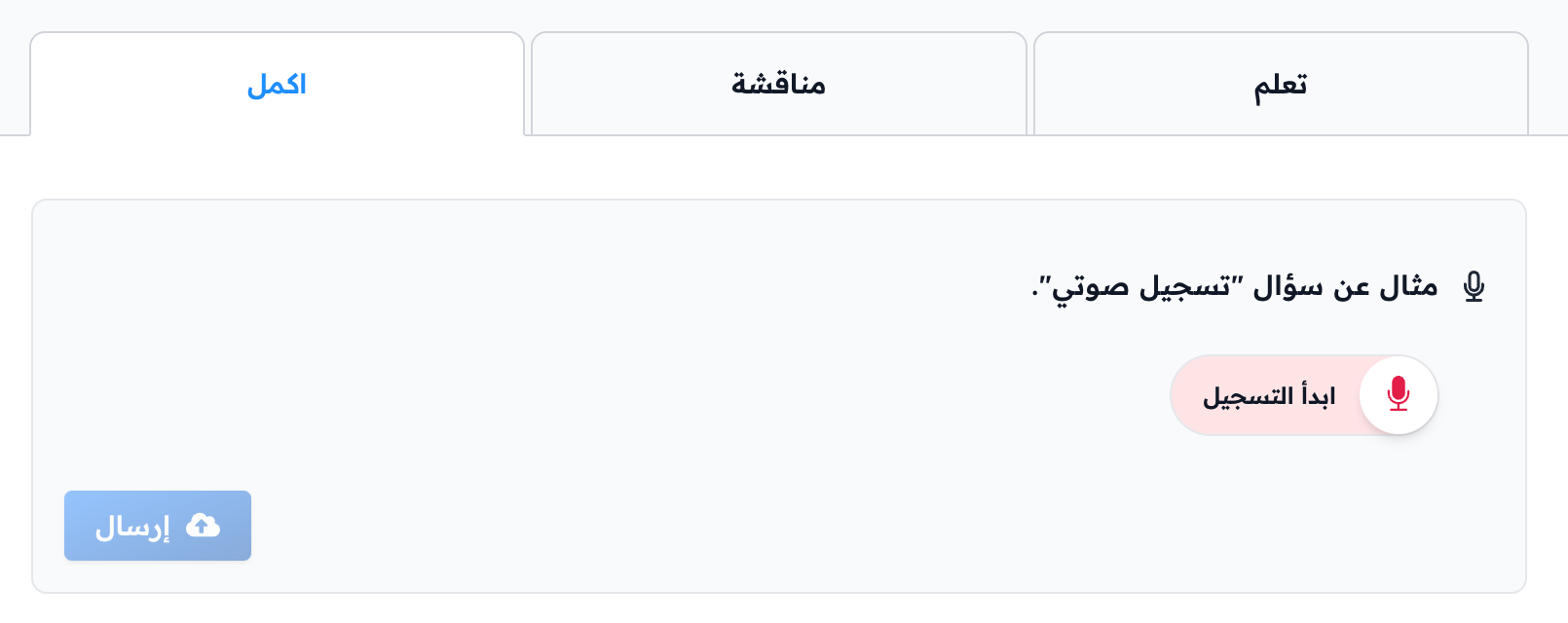The image size is (1568, 623).
Task: Open the مناقشة tab
Action: coord(779,84)
